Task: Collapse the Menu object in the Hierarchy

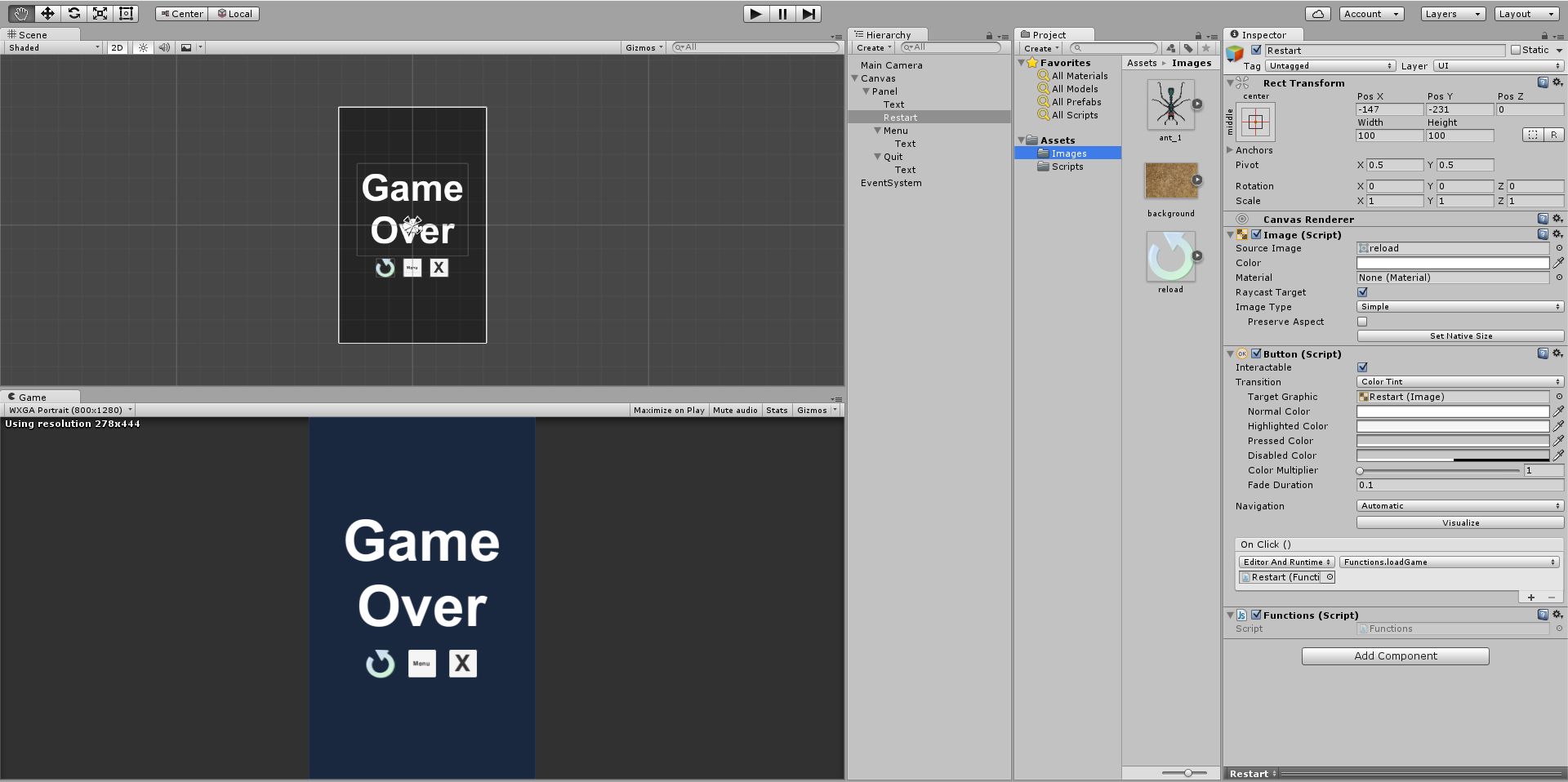Action: tap(878, 130)
